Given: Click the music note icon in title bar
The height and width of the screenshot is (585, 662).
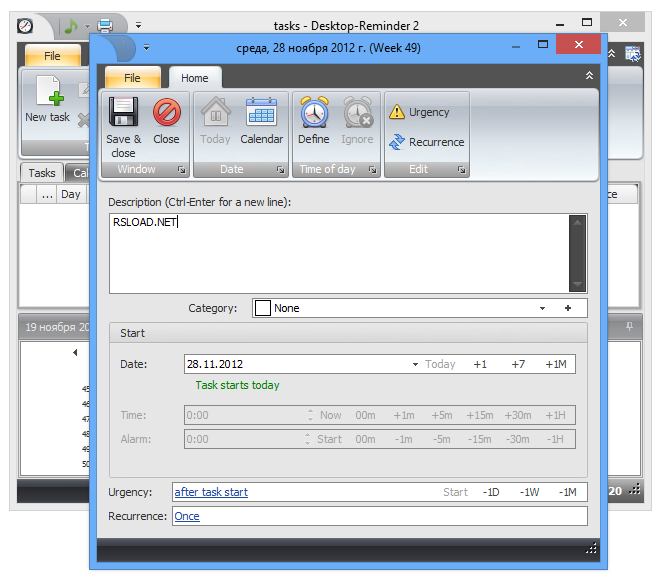Looking at the screenshot, I should (71, 26).
